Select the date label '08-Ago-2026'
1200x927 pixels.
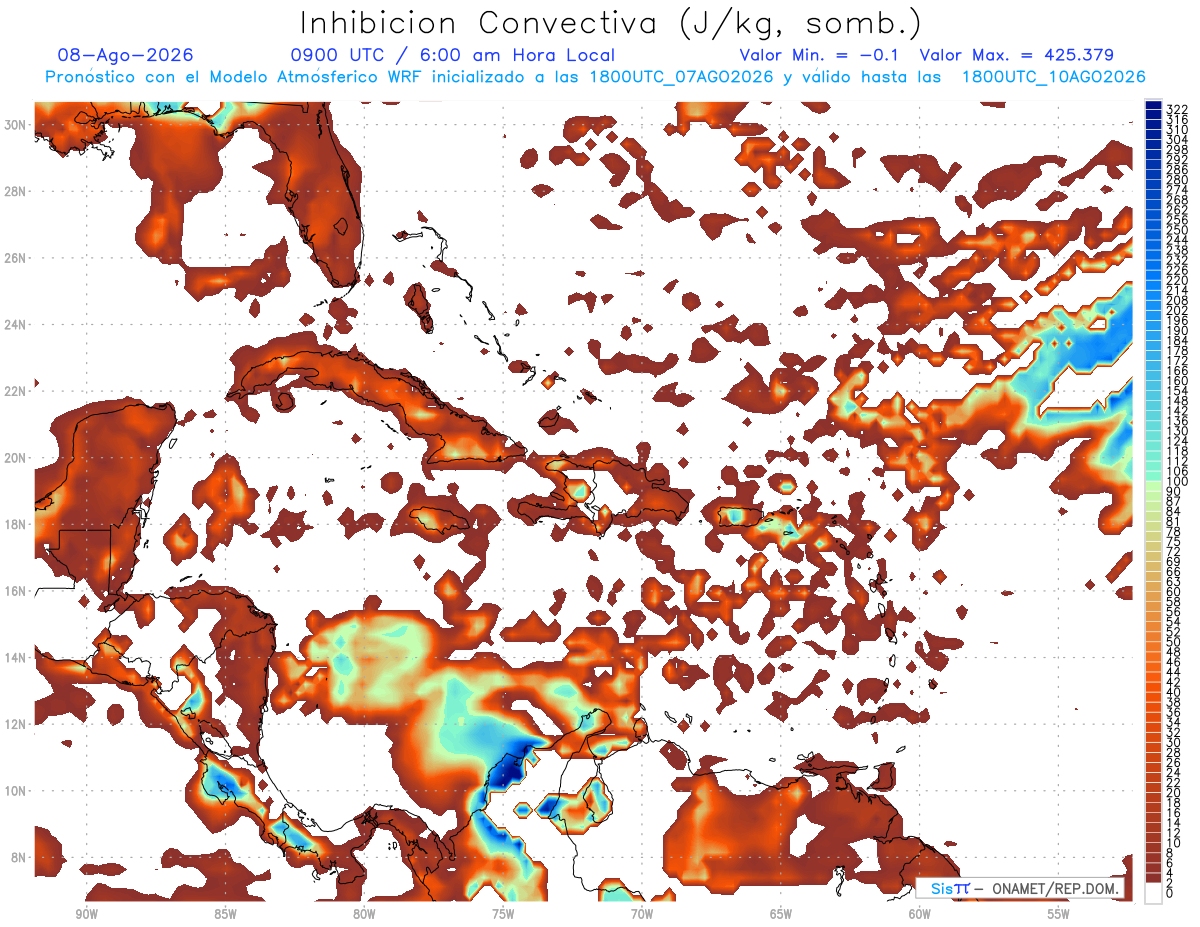click(x=126, y=55)
